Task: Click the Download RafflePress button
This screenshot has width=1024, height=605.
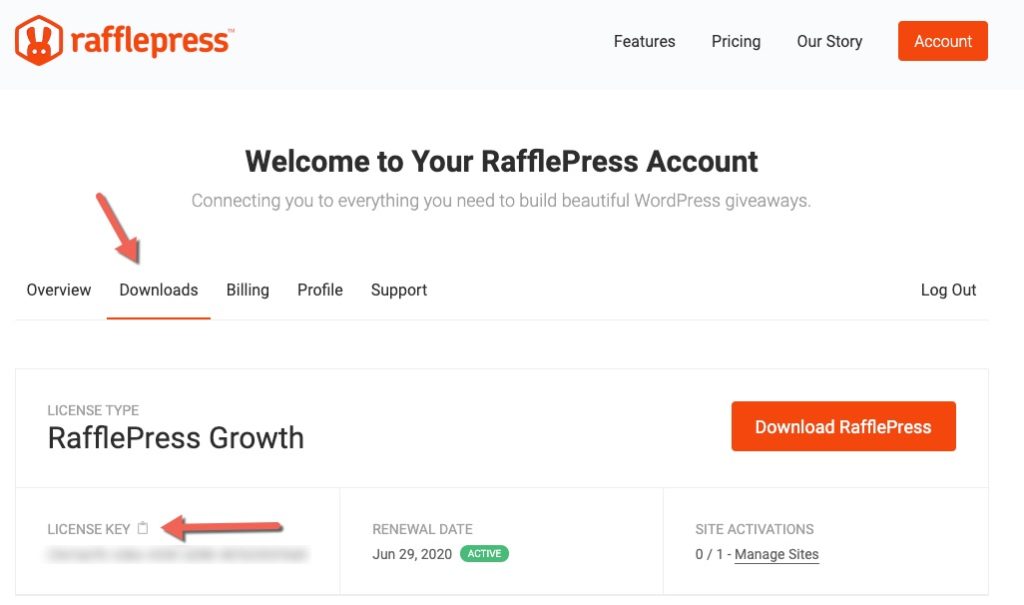Action: [x=843, y=426]
